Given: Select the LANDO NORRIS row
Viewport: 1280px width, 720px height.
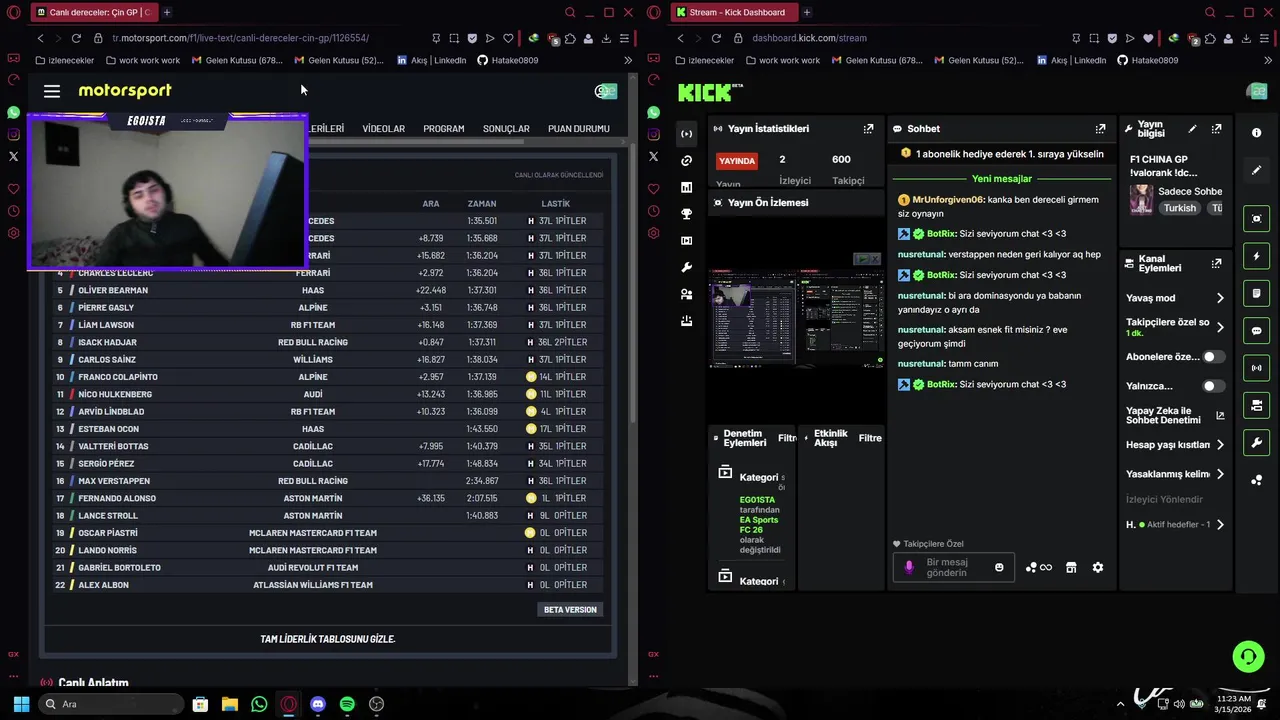Looking at the screenshot, I should [328, 550].
